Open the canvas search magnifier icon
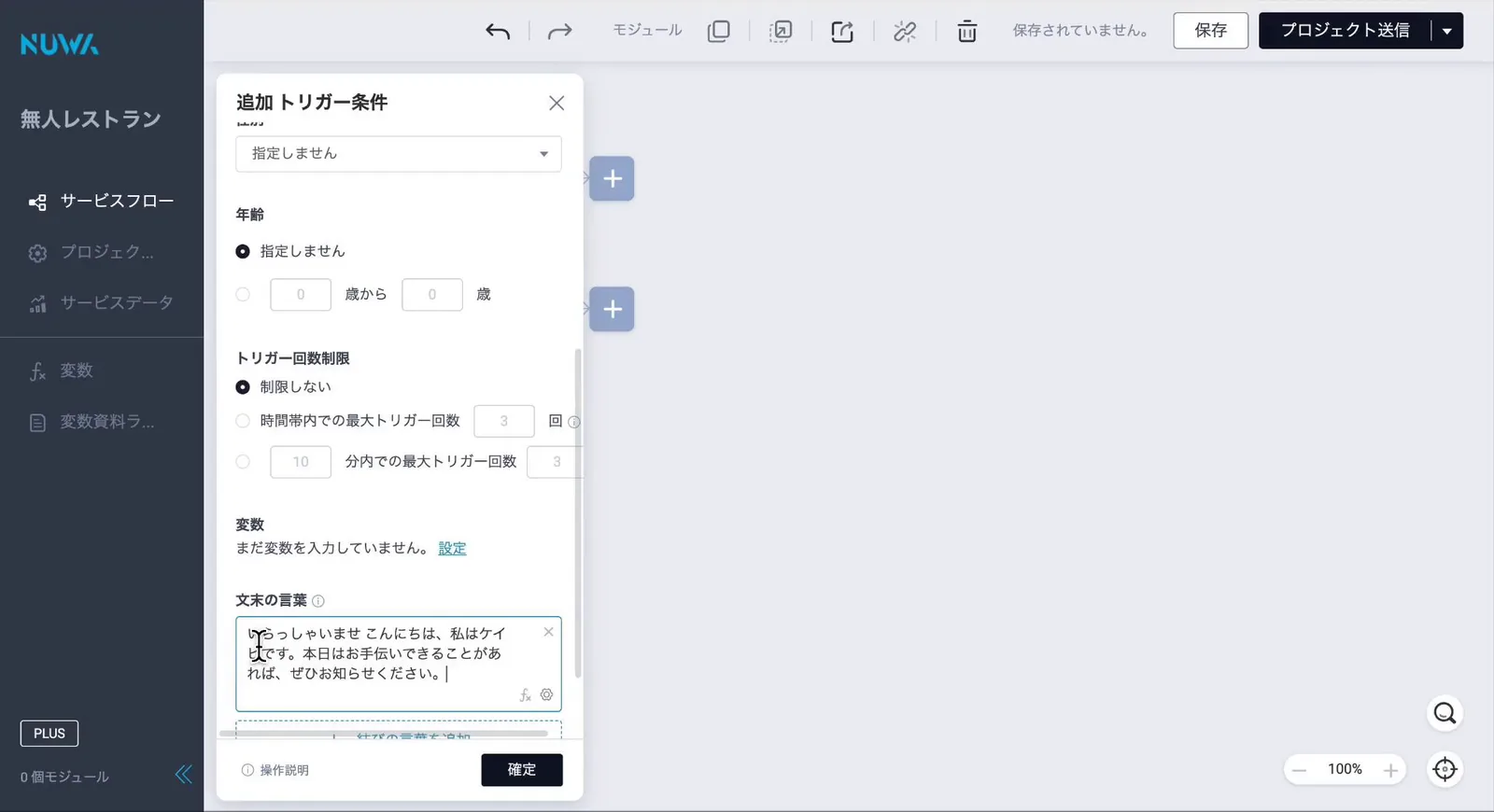This screenshot has width=1494, height=812. point(1445,713)
